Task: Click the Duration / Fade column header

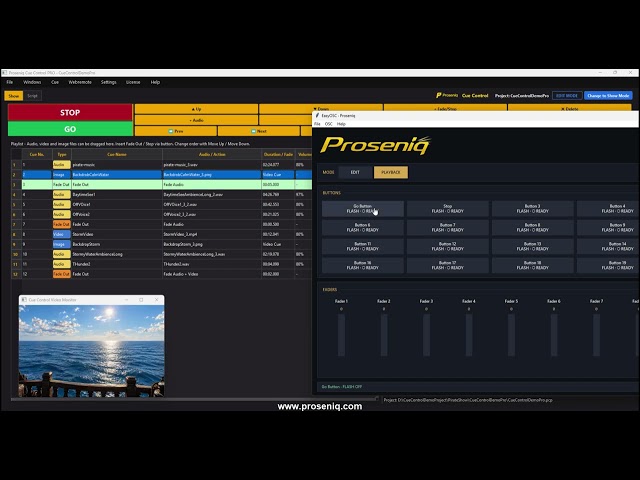Action: point(278,154)
